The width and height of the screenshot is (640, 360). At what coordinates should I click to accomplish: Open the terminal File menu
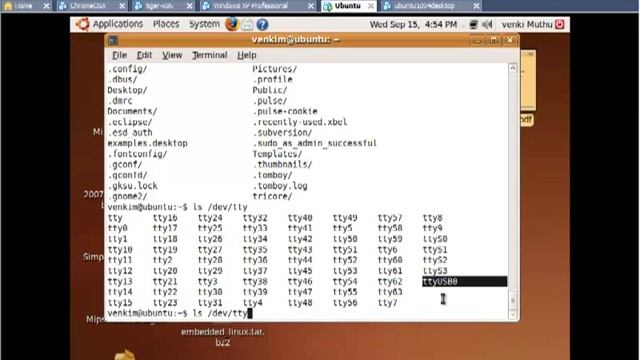coord(119,55)
